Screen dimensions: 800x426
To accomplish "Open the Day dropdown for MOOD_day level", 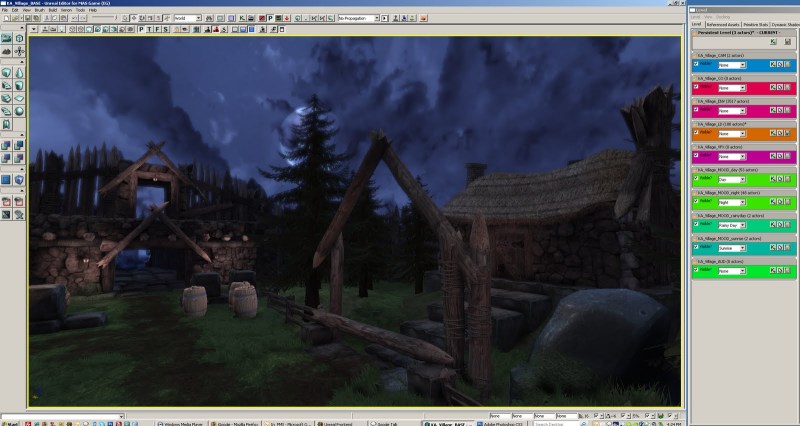I will coord(732,180).
